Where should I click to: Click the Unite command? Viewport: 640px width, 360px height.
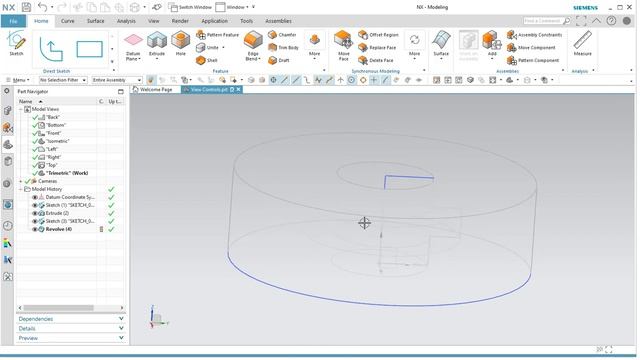[207, 48]
